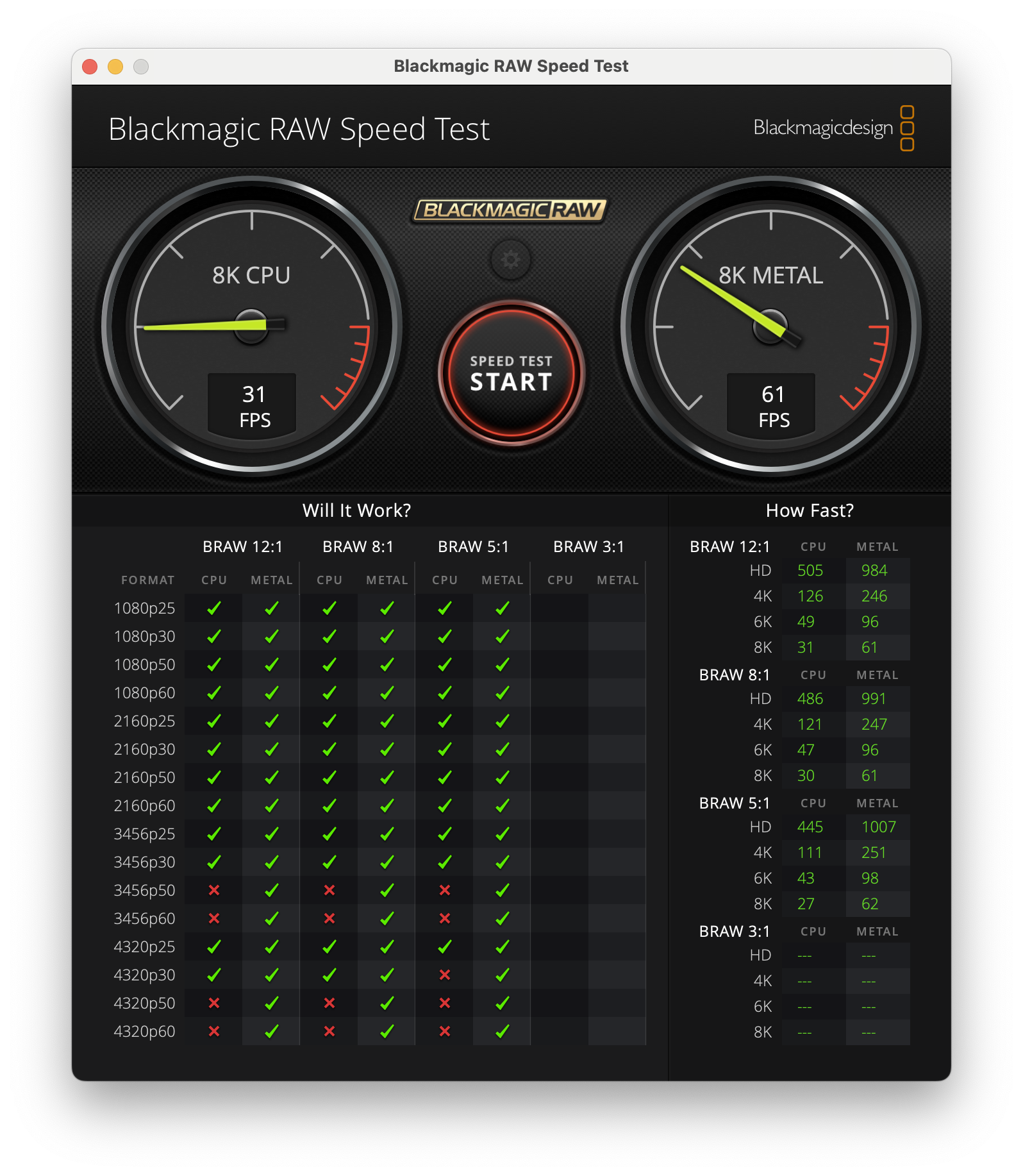
Task: Select the 3456p60 format row label
Action: 144,918
